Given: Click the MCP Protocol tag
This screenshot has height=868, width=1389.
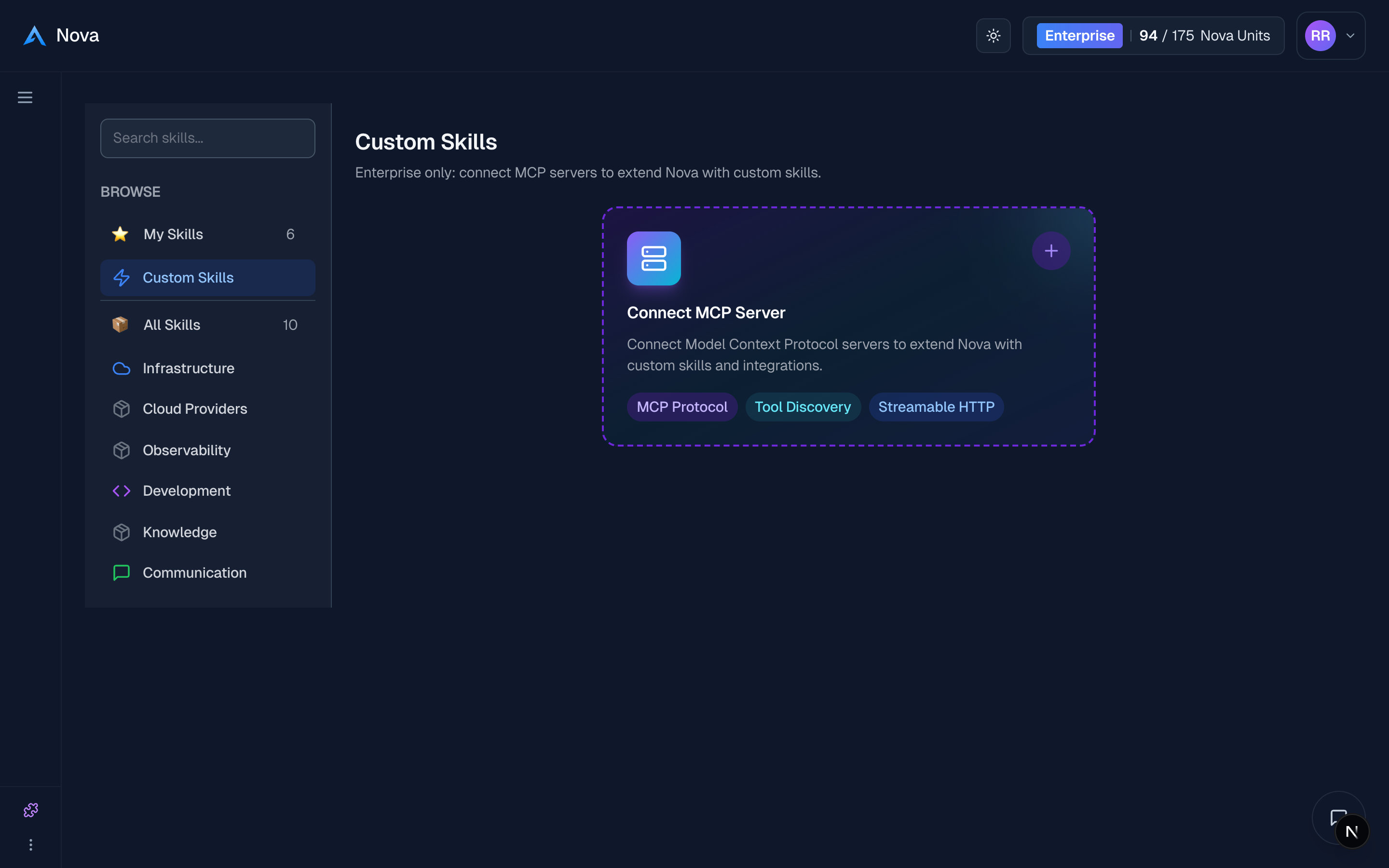Looking at the screenshot, I should click(x=682, y=407).
